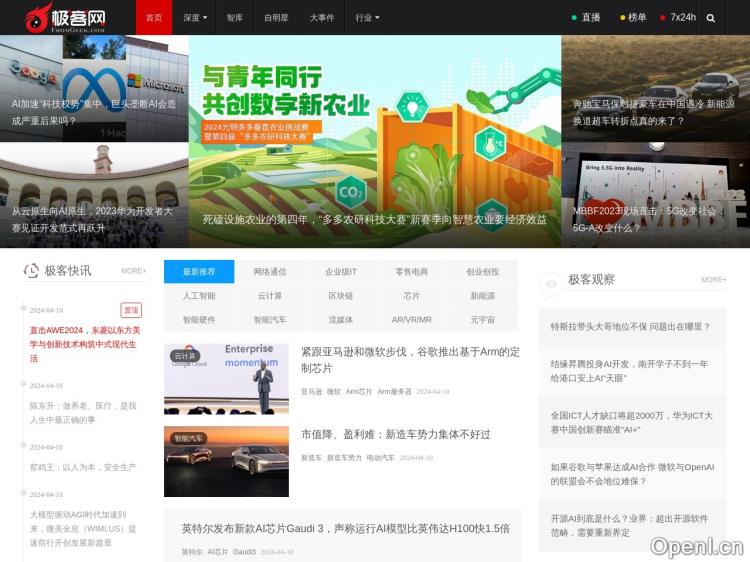Select the 云计算 category tab
750x562 pixels.
coord(270,296)
